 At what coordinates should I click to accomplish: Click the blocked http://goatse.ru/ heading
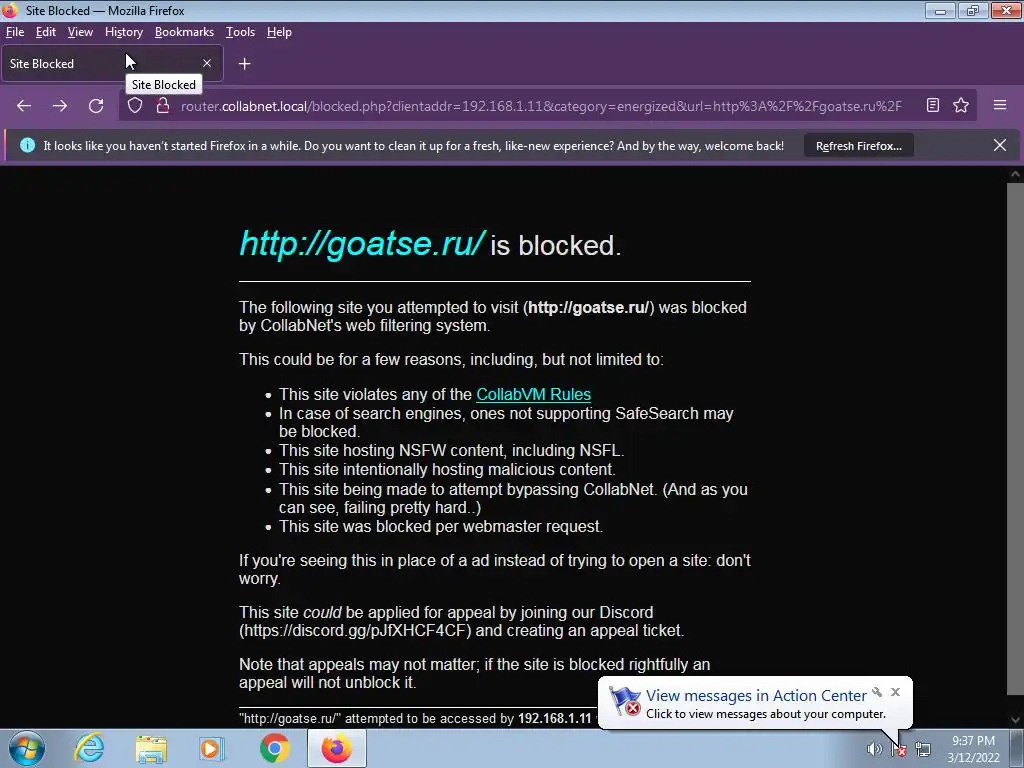pyautogui.click(x=362, y=244)
